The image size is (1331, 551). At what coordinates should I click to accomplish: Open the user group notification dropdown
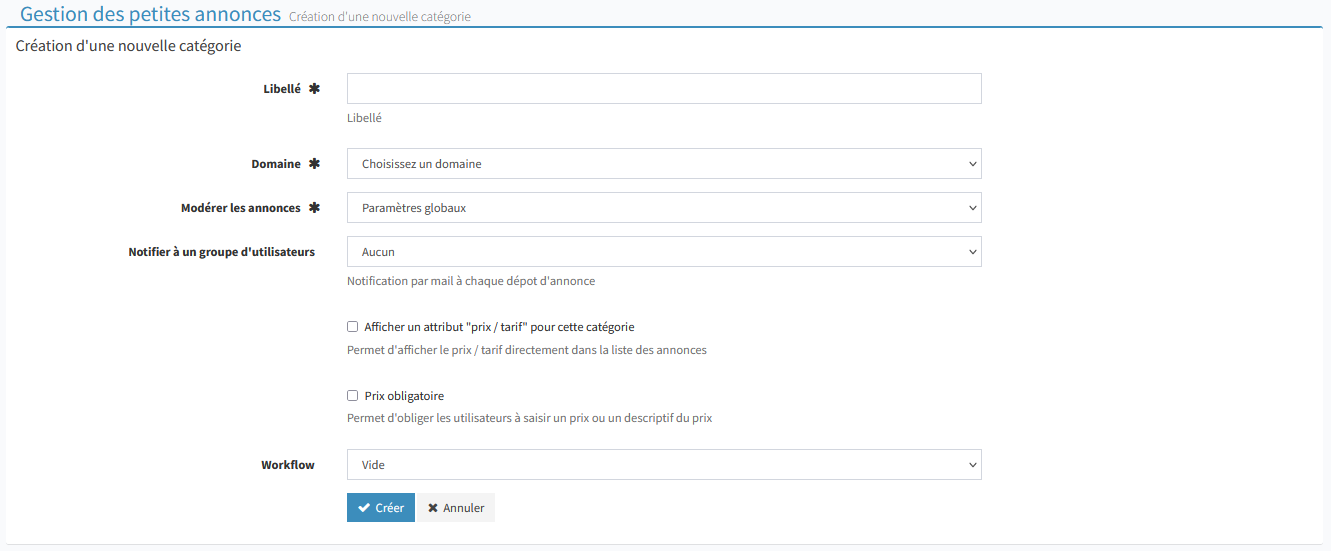(663, 252)
